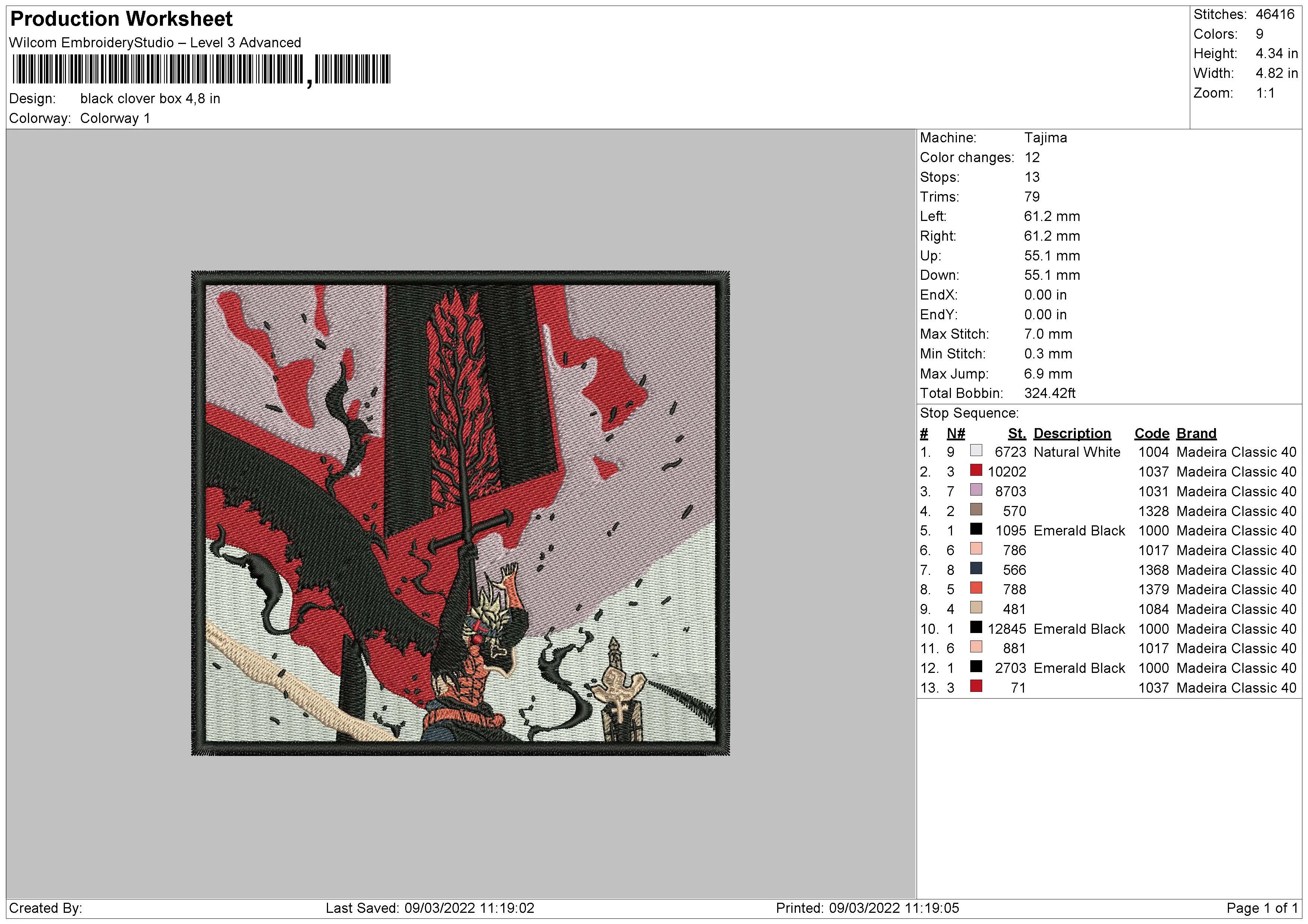Click the Description column header
This screenshot has height=924, width=1308.
tap(1072, 433)
